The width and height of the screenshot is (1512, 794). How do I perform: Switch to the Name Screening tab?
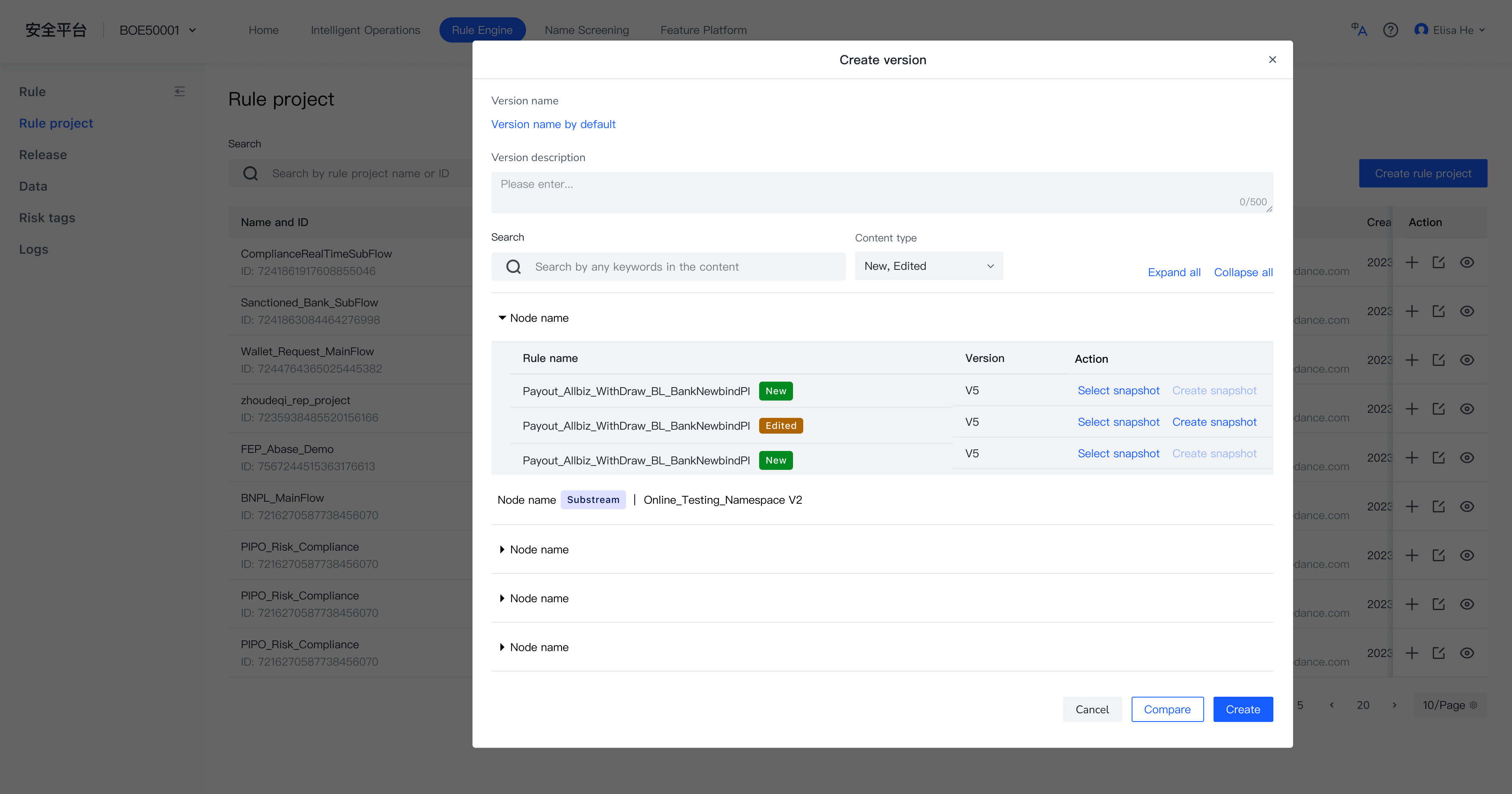pyautogui.click(x=586, y=30)
